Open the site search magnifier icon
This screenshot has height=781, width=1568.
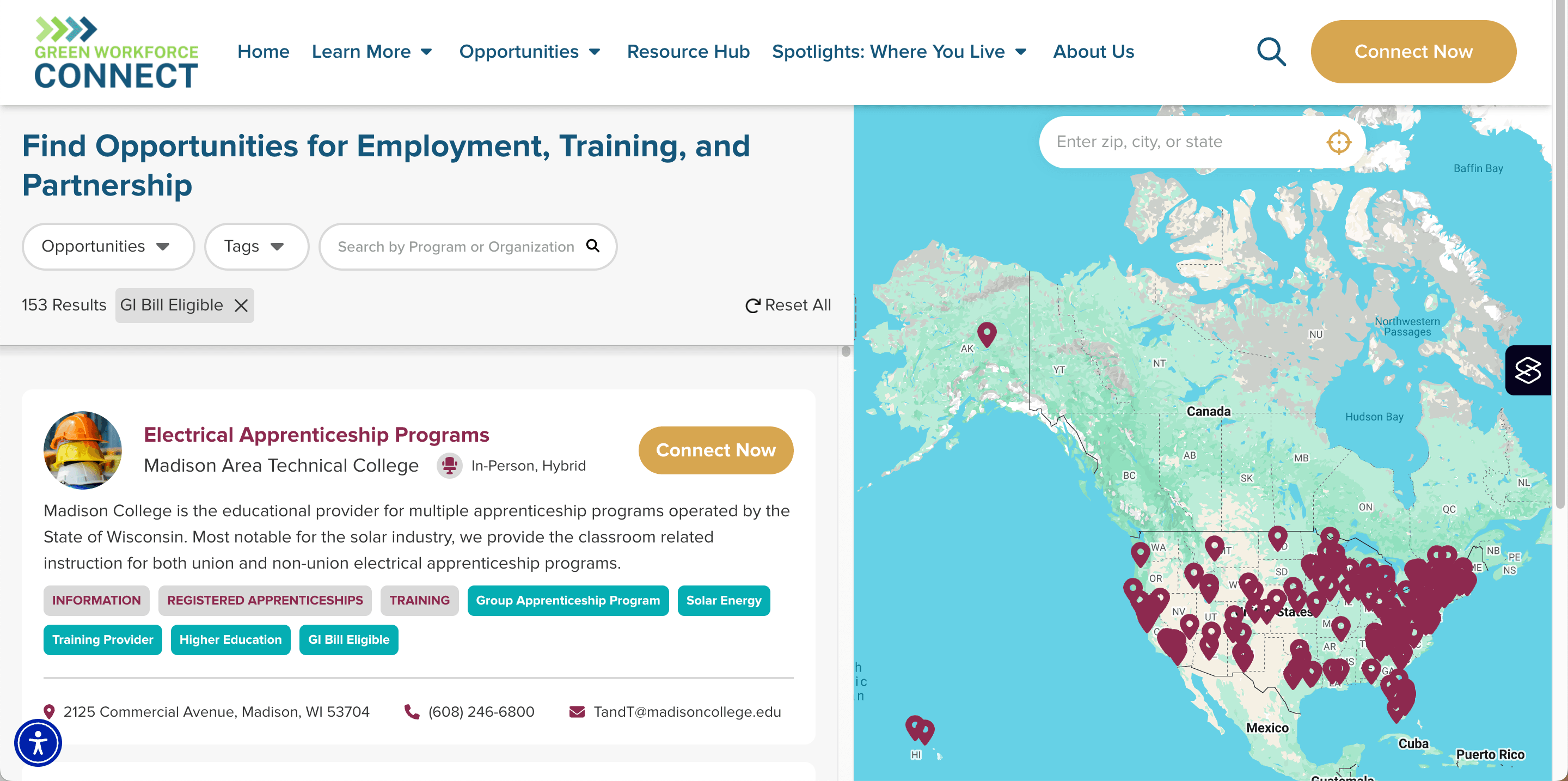[x=1272, y=52]
